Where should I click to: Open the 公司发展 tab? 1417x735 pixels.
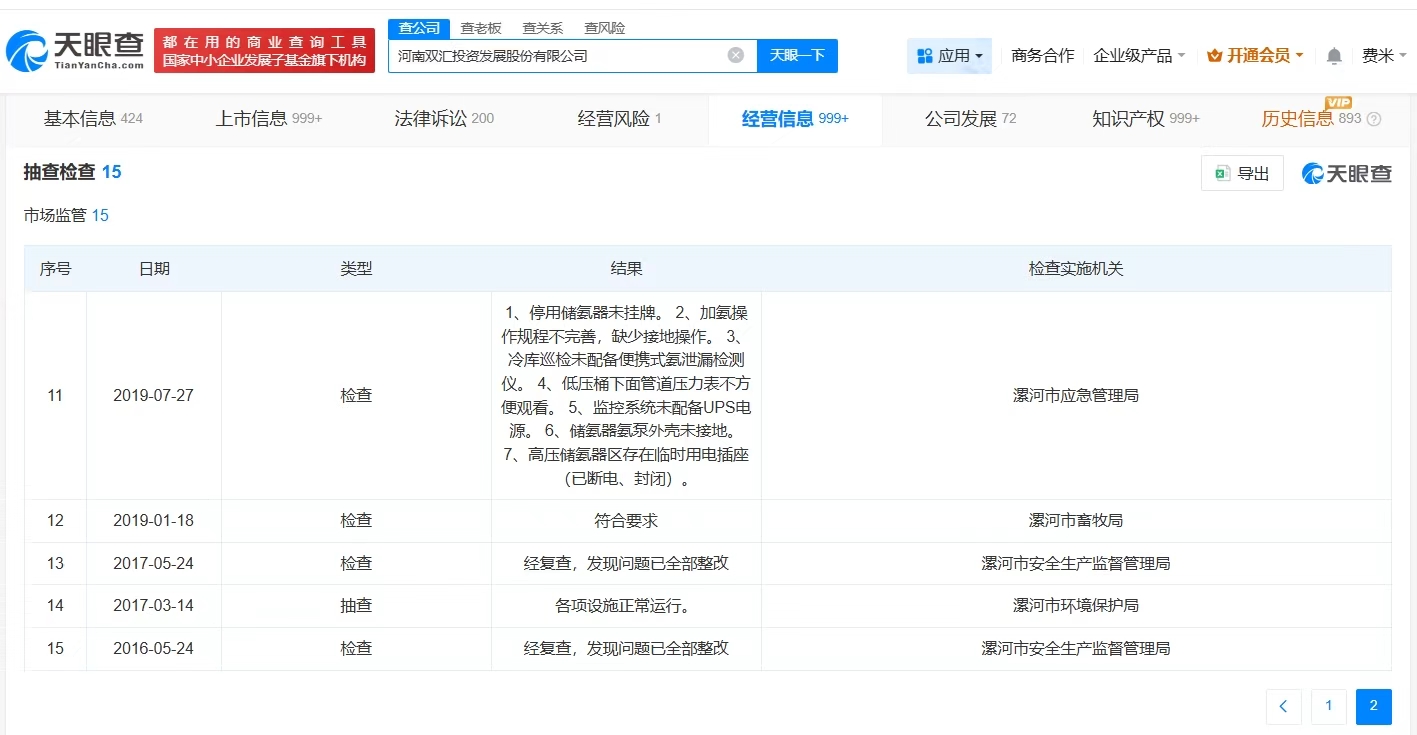point(970,119)
